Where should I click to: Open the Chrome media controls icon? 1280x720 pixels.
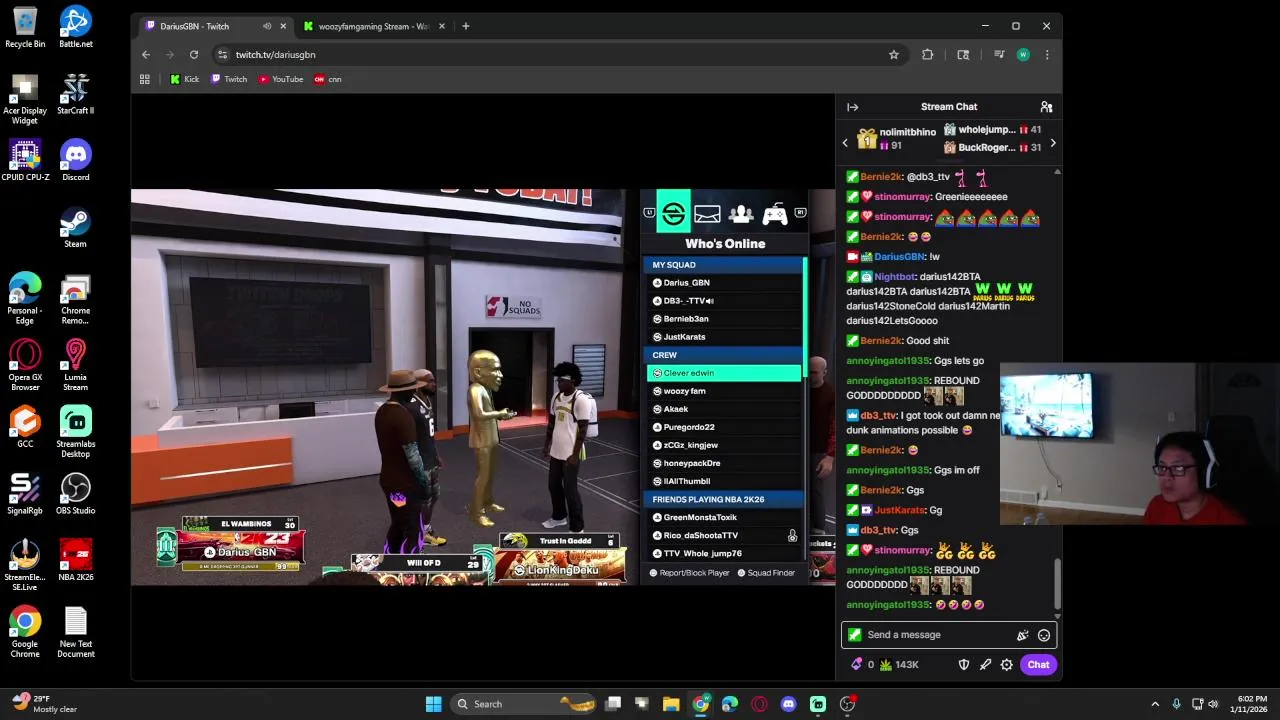(x=999, y=55)
